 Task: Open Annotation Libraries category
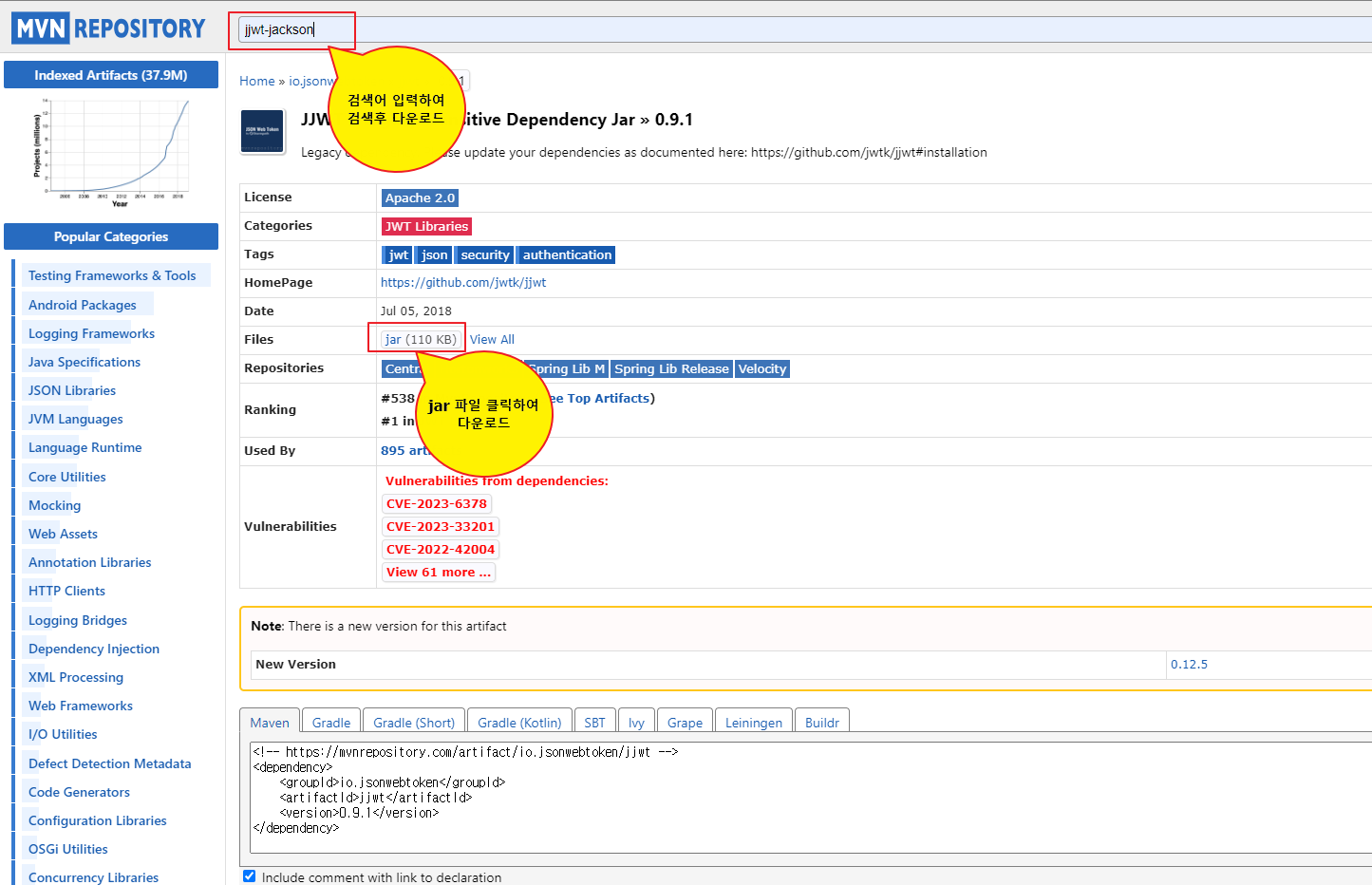(90, 562)
